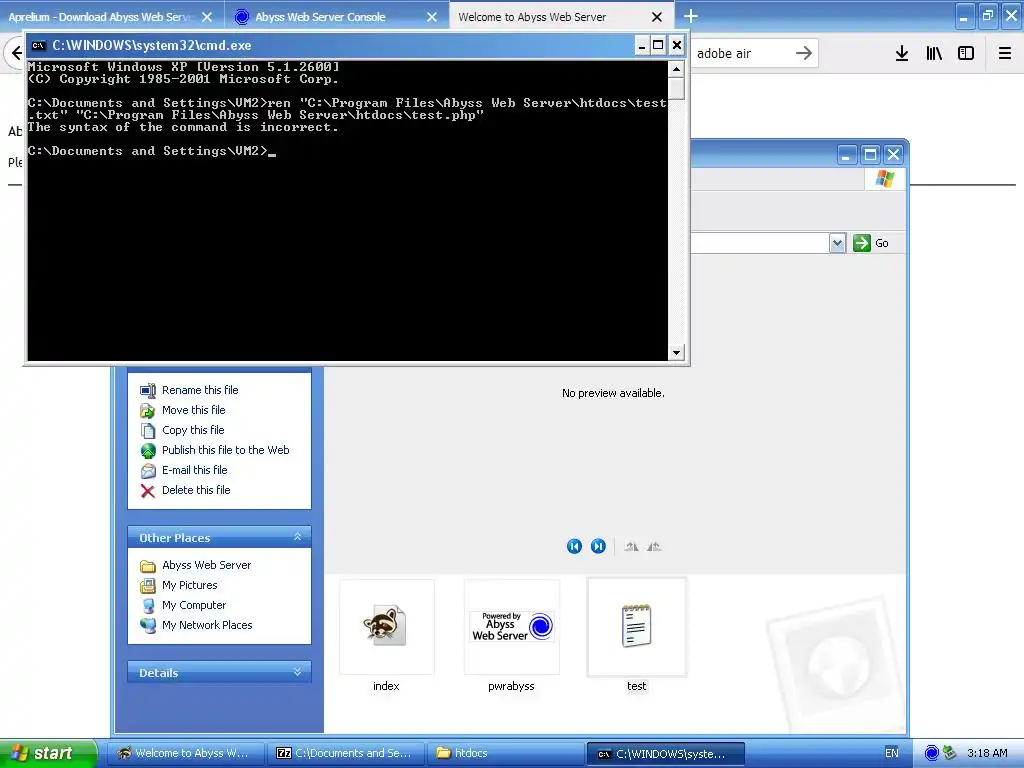The width and height of the screenshot is (1024, 768).
Task: Close the Welcome to Abyss Web Server tab
Action: tap(657, 17)
